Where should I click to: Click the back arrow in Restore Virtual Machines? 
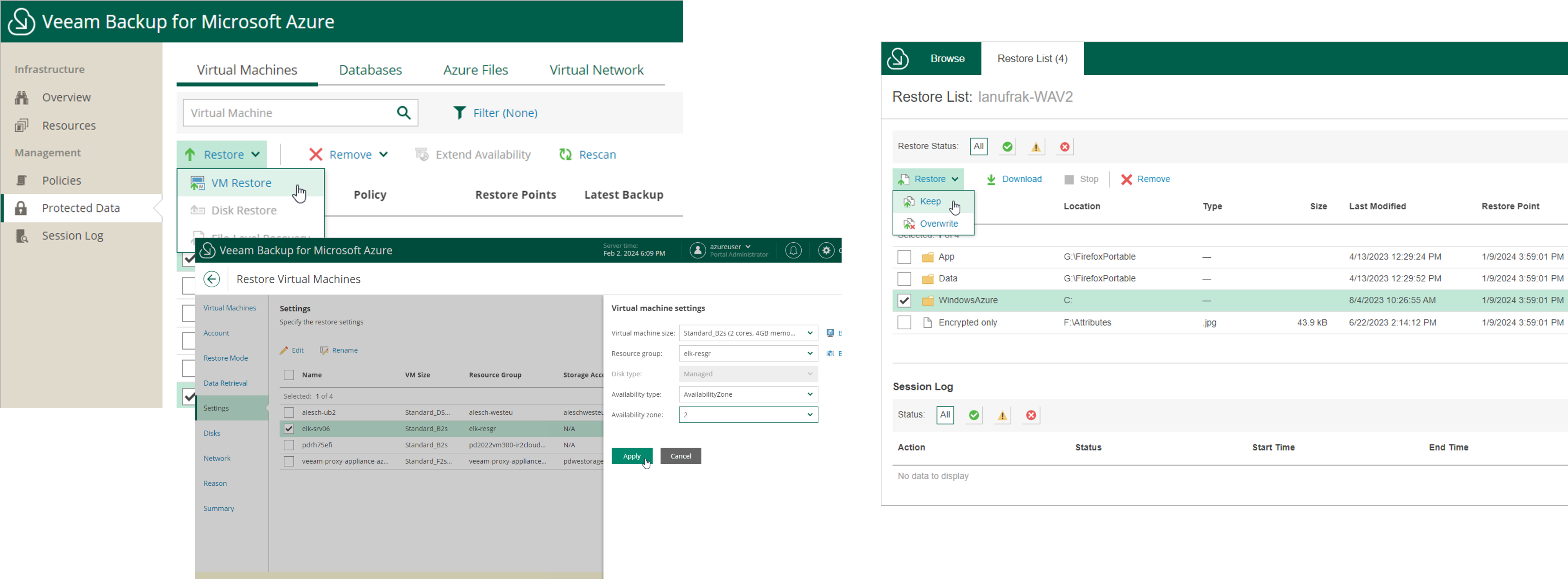pos(211,279)
